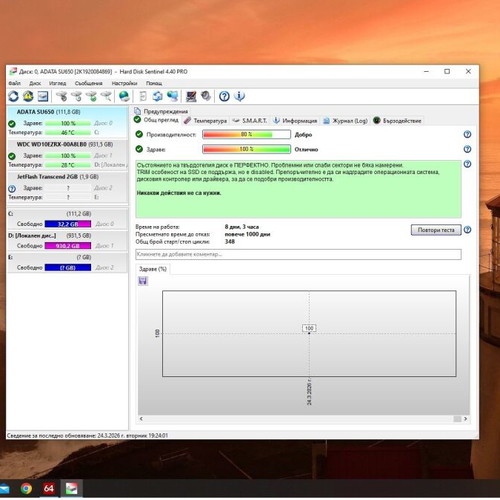
Task: Click the graph's right scroll arrow
Action: 465,419
